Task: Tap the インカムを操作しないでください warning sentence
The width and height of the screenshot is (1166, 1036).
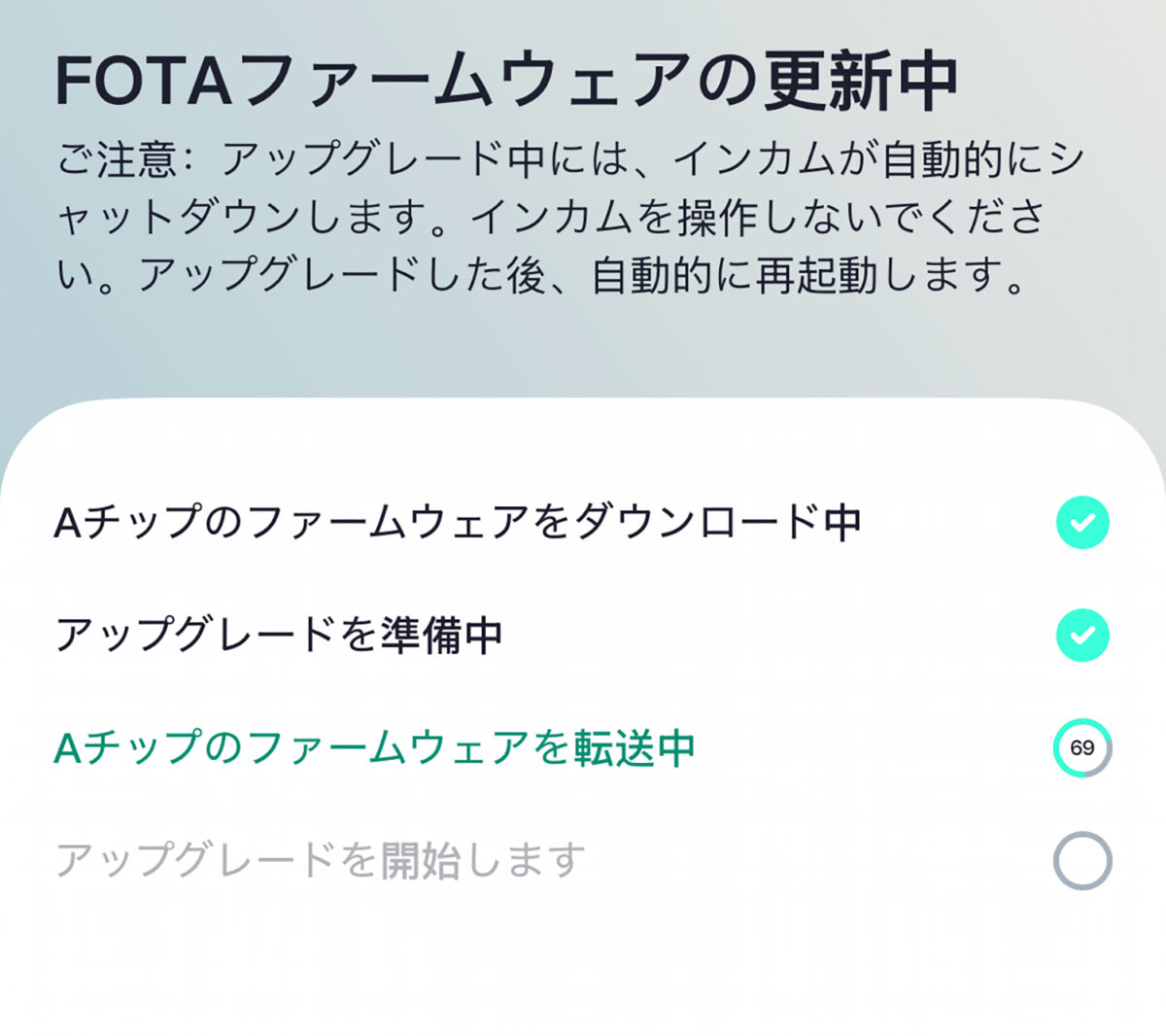Action: coord(758,218)
